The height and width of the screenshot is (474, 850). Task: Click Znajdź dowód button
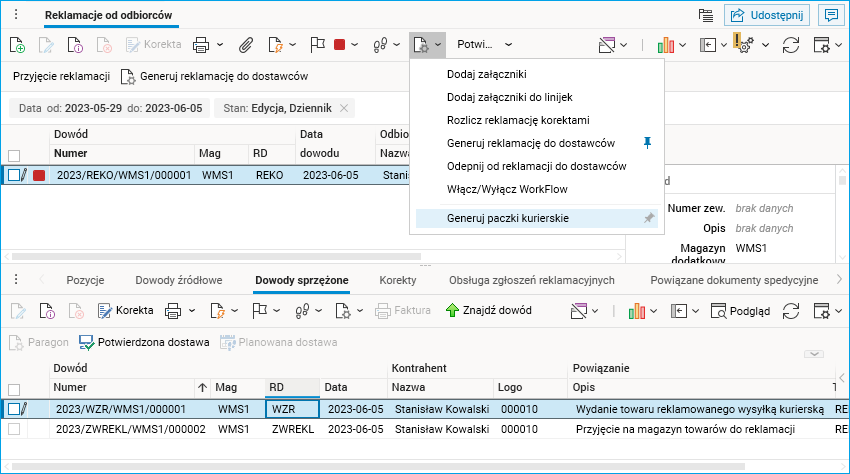tap(488, 311)
